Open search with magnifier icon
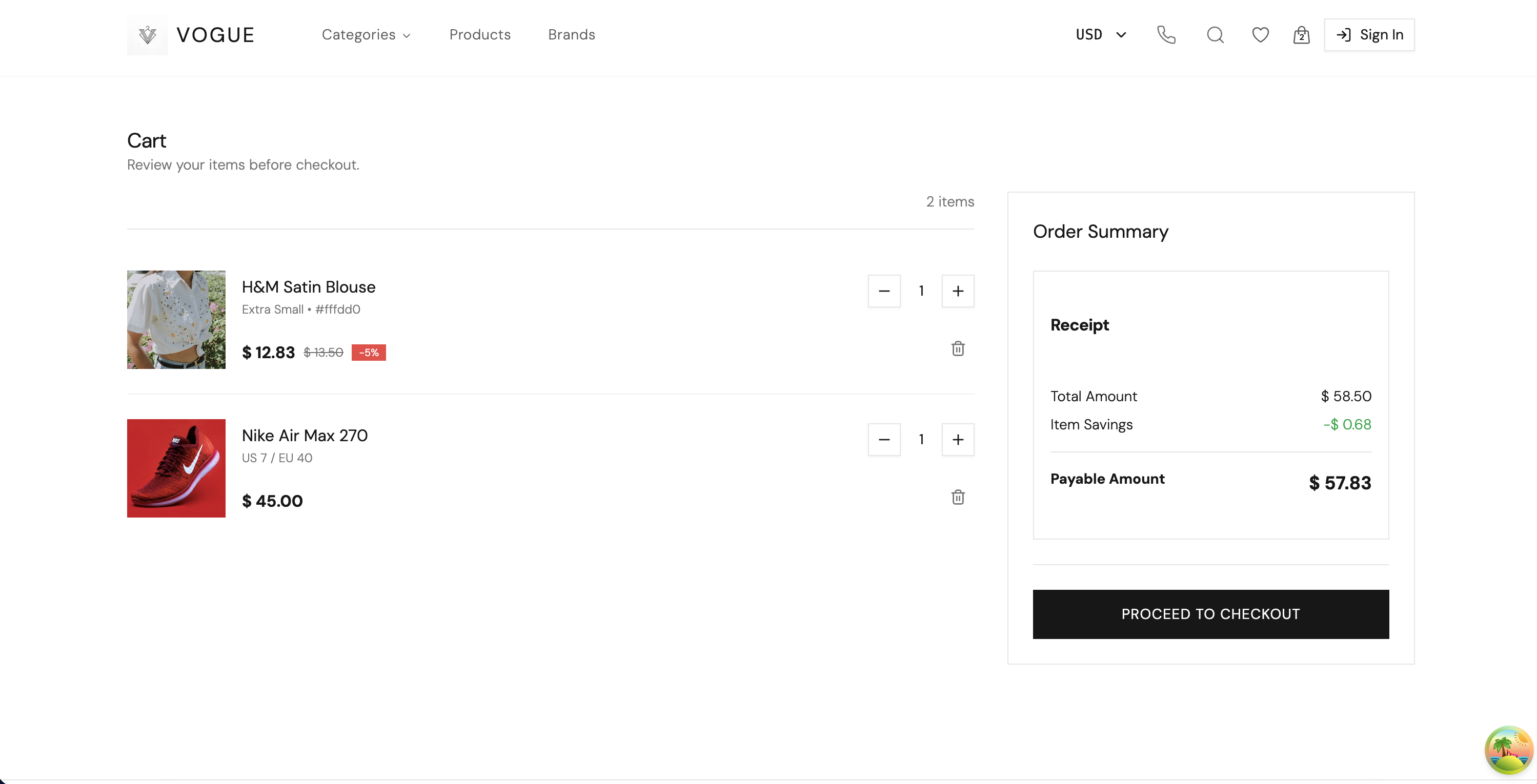The height and width of the screenshot is (784, 1537). pyautogui.click(x=1215, y=34)
